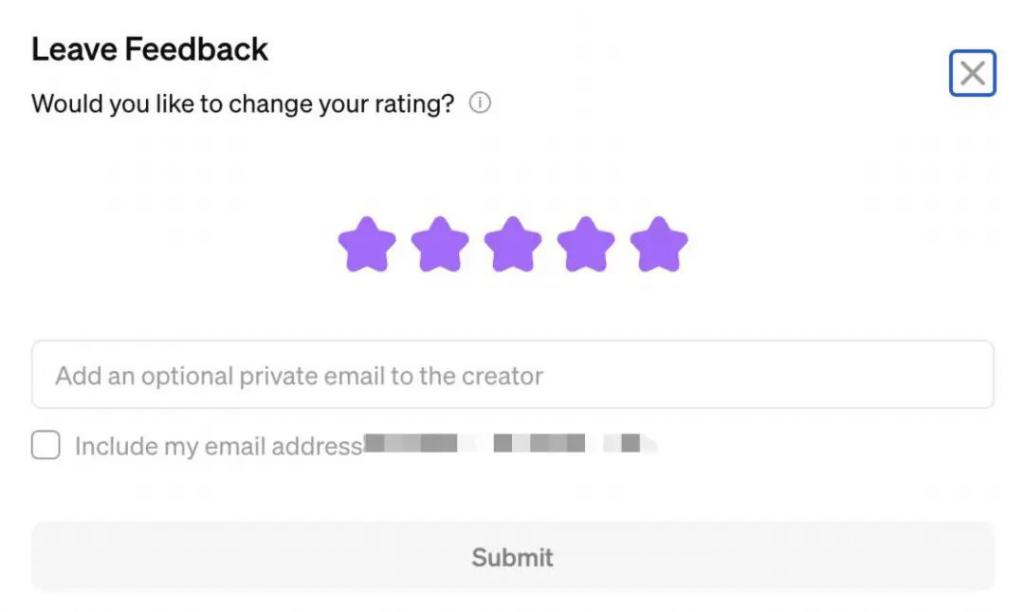Lower rating to the lowest star

click(x=367, y=244)
